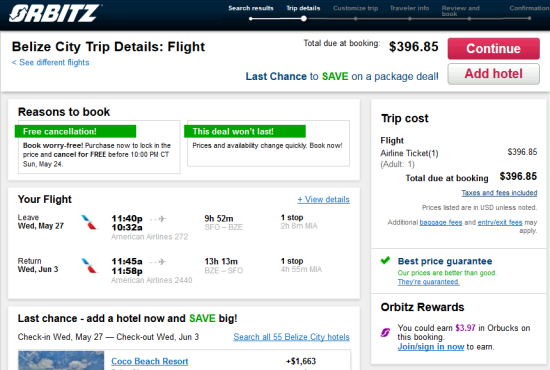
Task: Click They're guaranteed link
Action: 428,282
